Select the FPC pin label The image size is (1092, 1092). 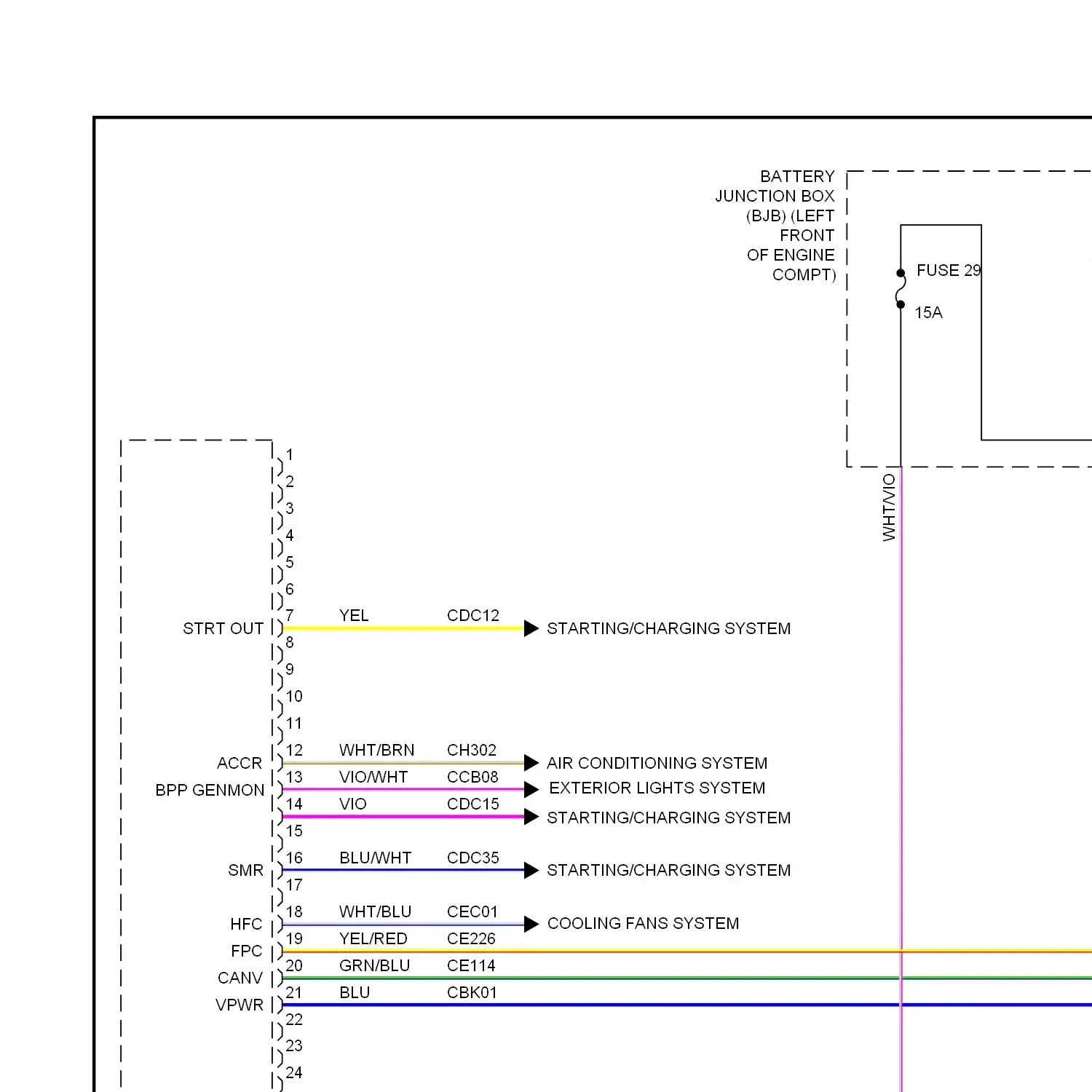(x=247, y=951)
